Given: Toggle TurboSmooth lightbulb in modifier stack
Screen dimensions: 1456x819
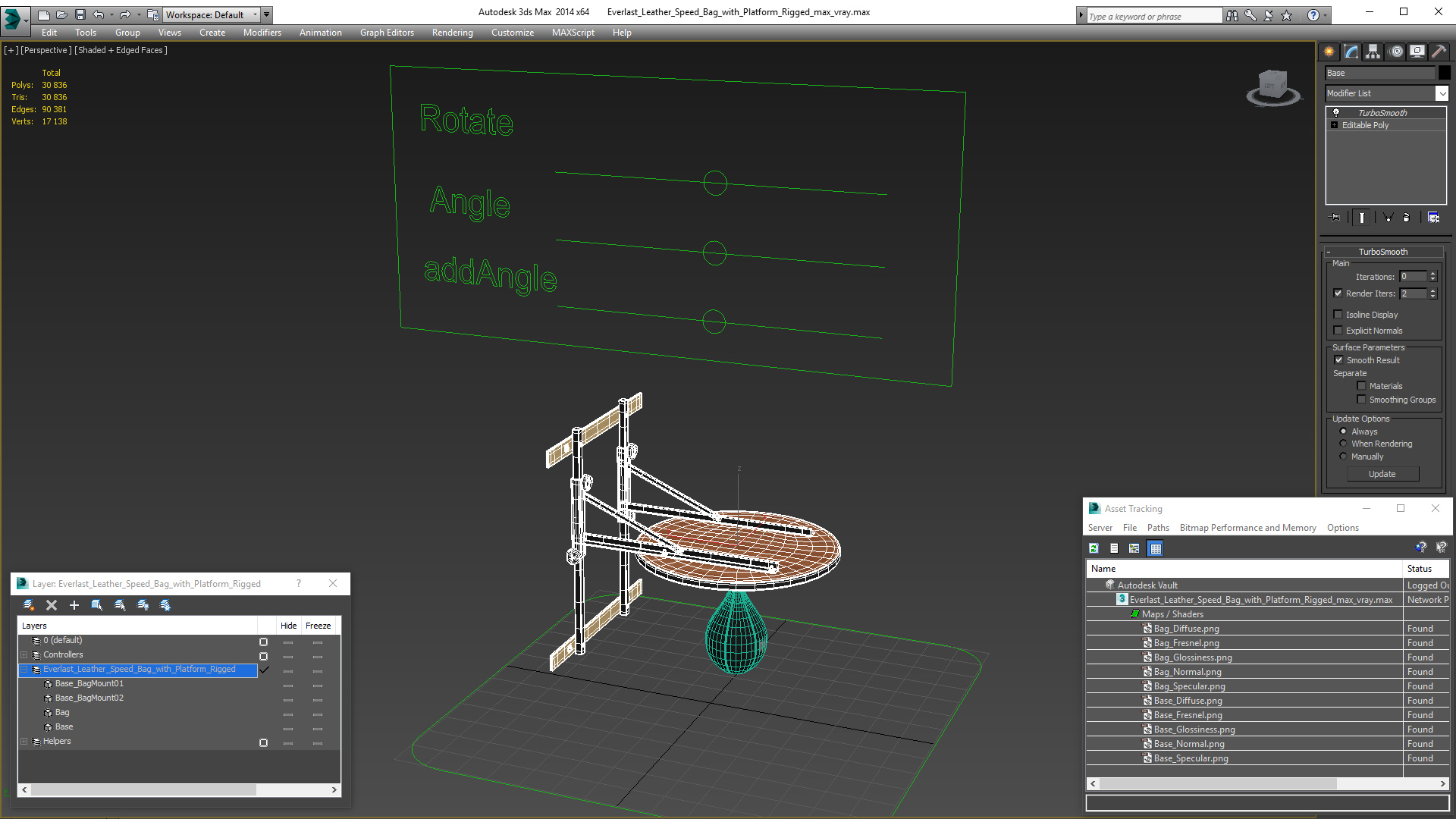Looking at the screenshot, I should (x=1336, y=112).
